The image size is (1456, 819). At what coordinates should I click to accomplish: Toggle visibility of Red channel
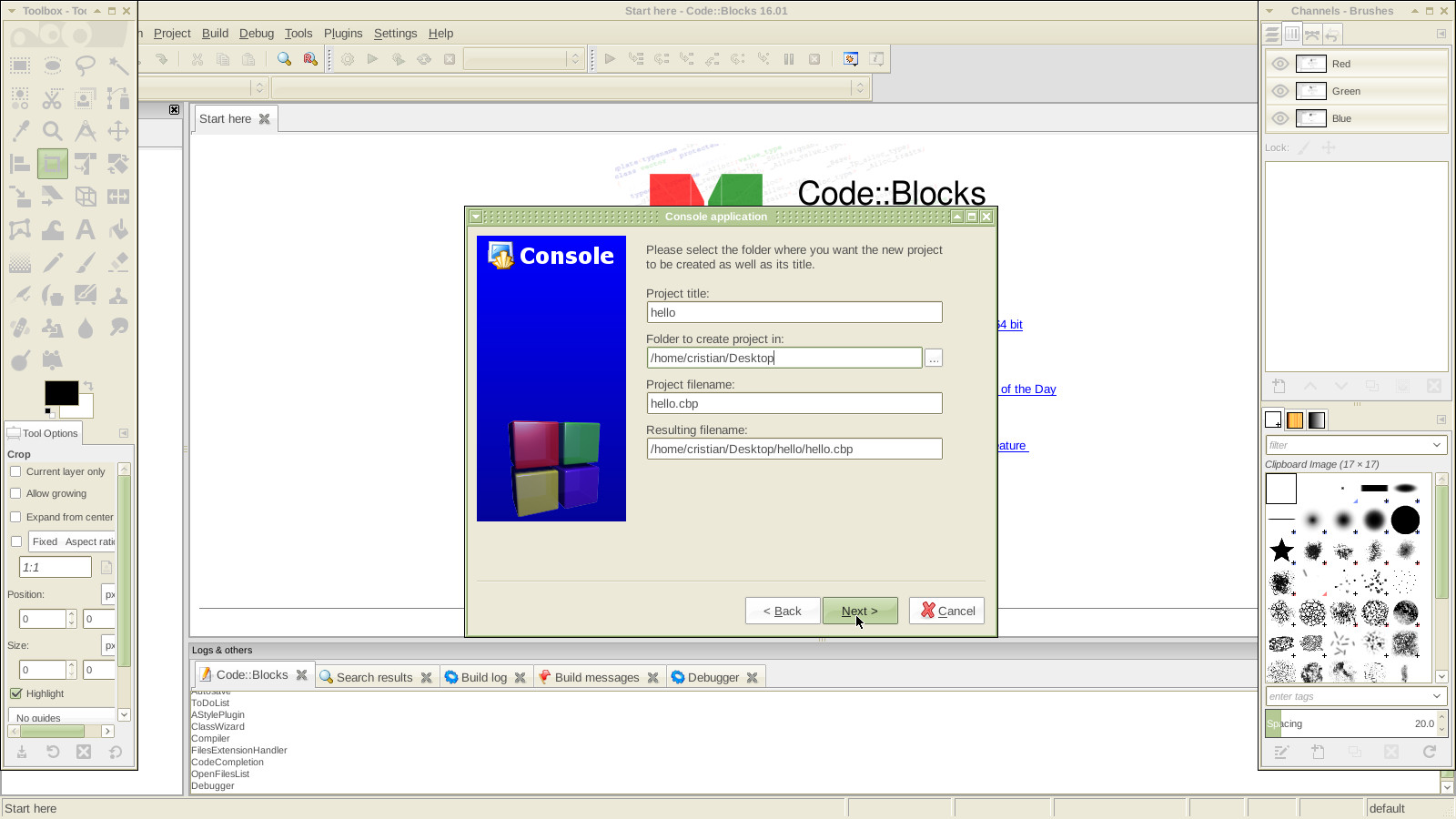[1280, 64]
